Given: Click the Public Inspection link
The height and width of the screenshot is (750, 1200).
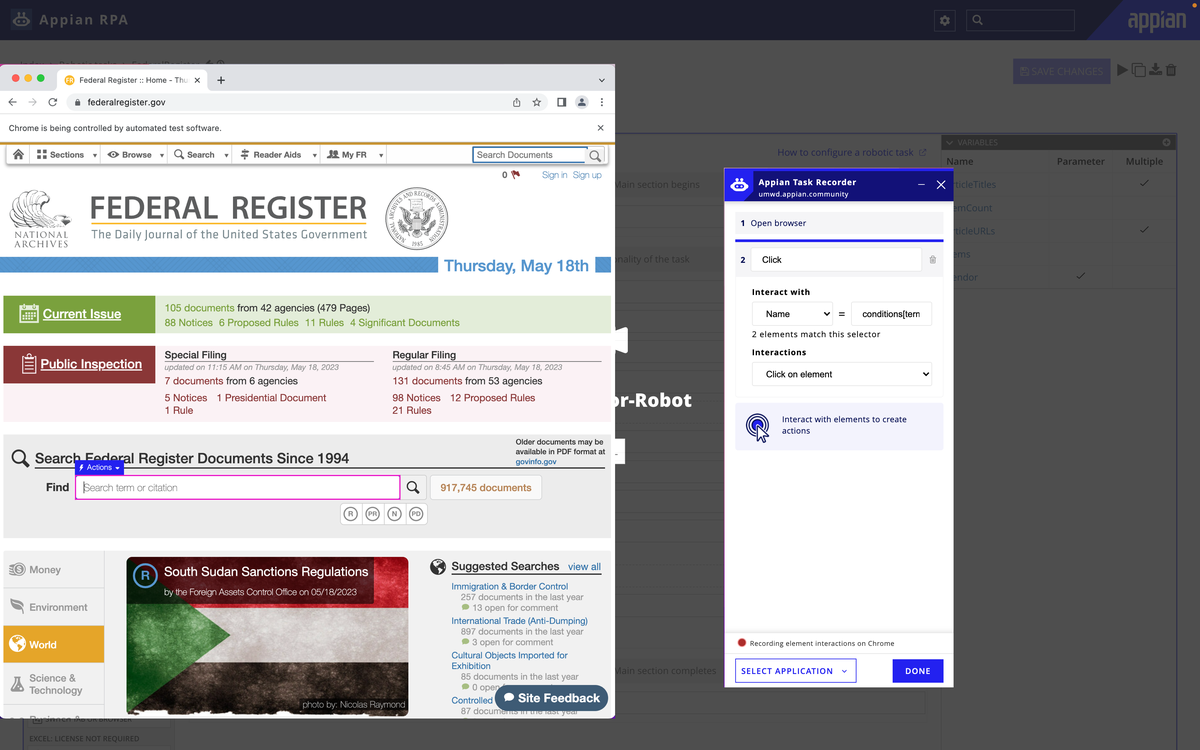Looking at the screenshot, I should (x=91, y=364).
